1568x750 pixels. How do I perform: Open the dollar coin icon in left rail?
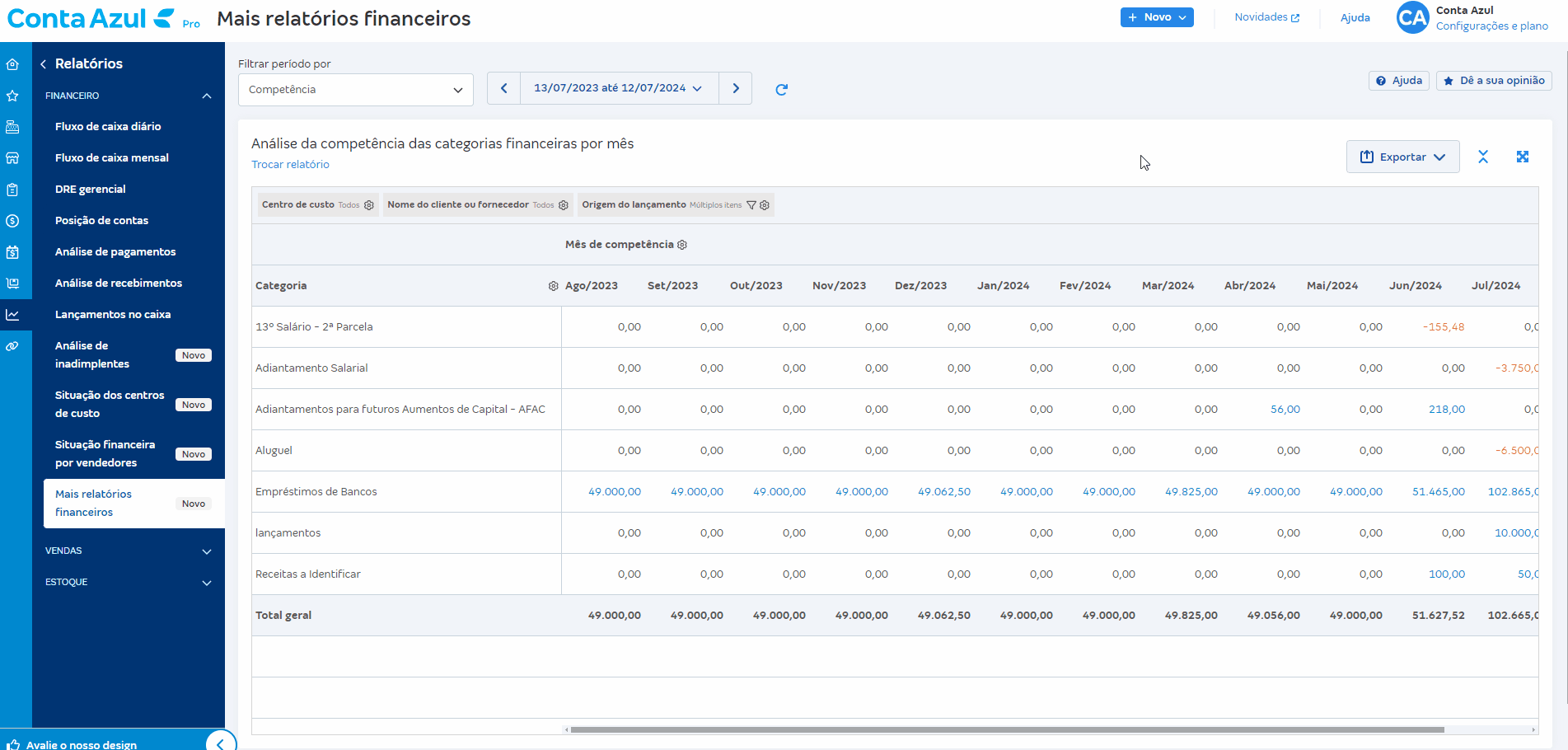12,221
